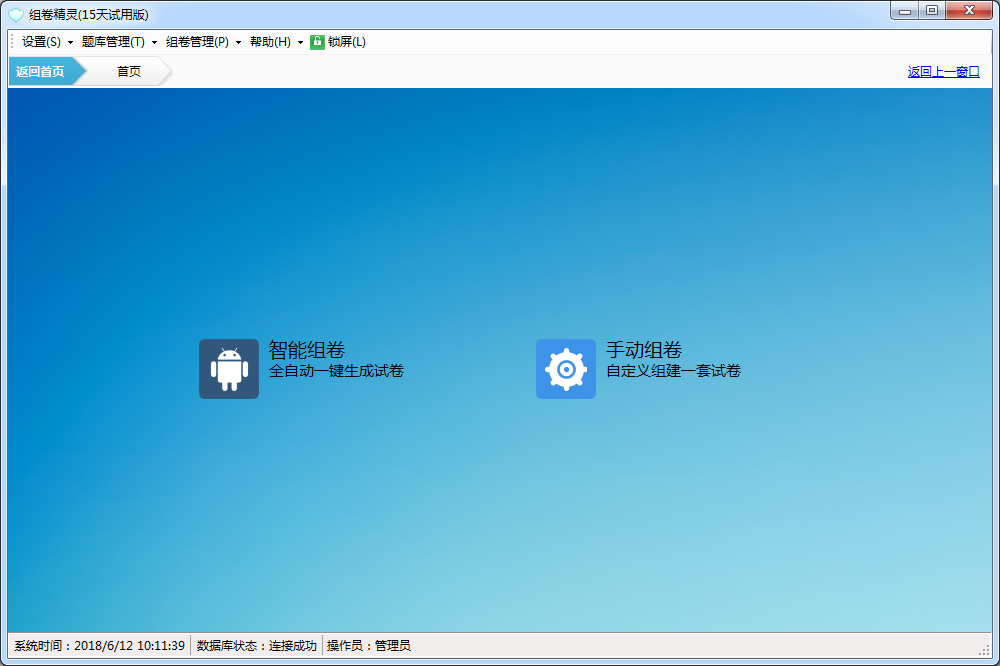The image size is (1000, 666).
Task: Click the gear icon for 手动组卷
Action: click(x=565, y=369)
